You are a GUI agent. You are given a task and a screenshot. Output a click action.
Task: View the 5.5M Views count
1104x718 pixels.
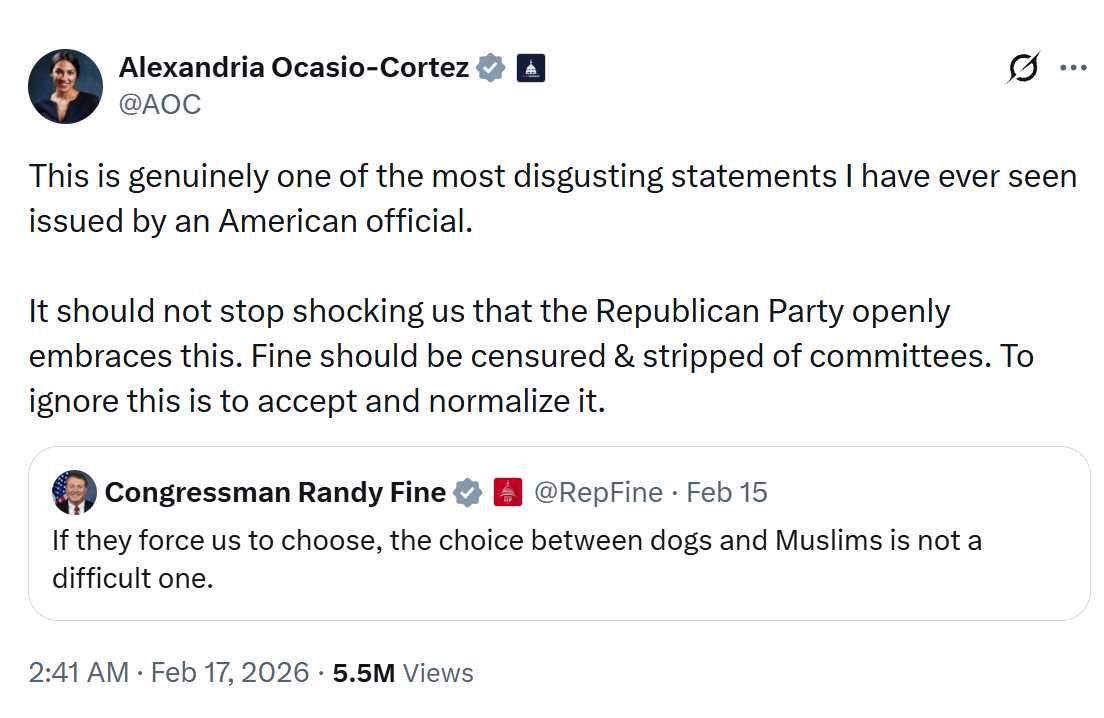click(x=403, y=672)
